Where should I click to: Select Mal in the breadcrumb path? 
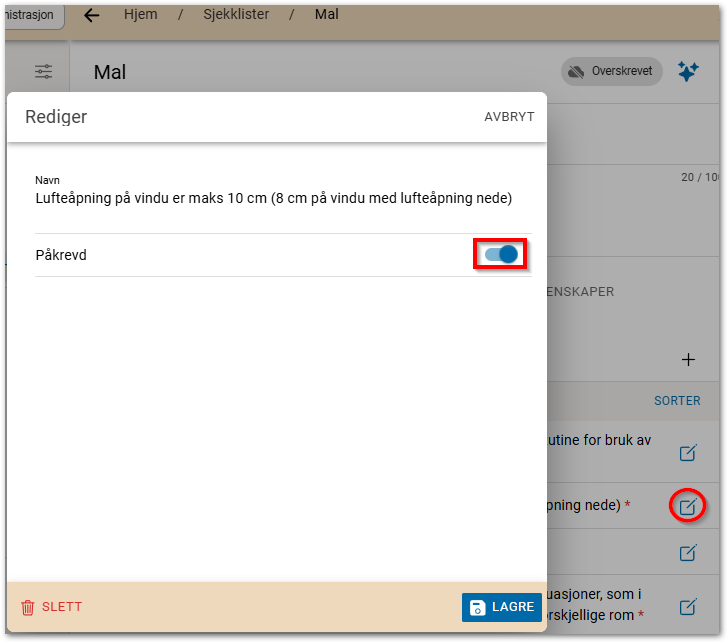(327, 15)
